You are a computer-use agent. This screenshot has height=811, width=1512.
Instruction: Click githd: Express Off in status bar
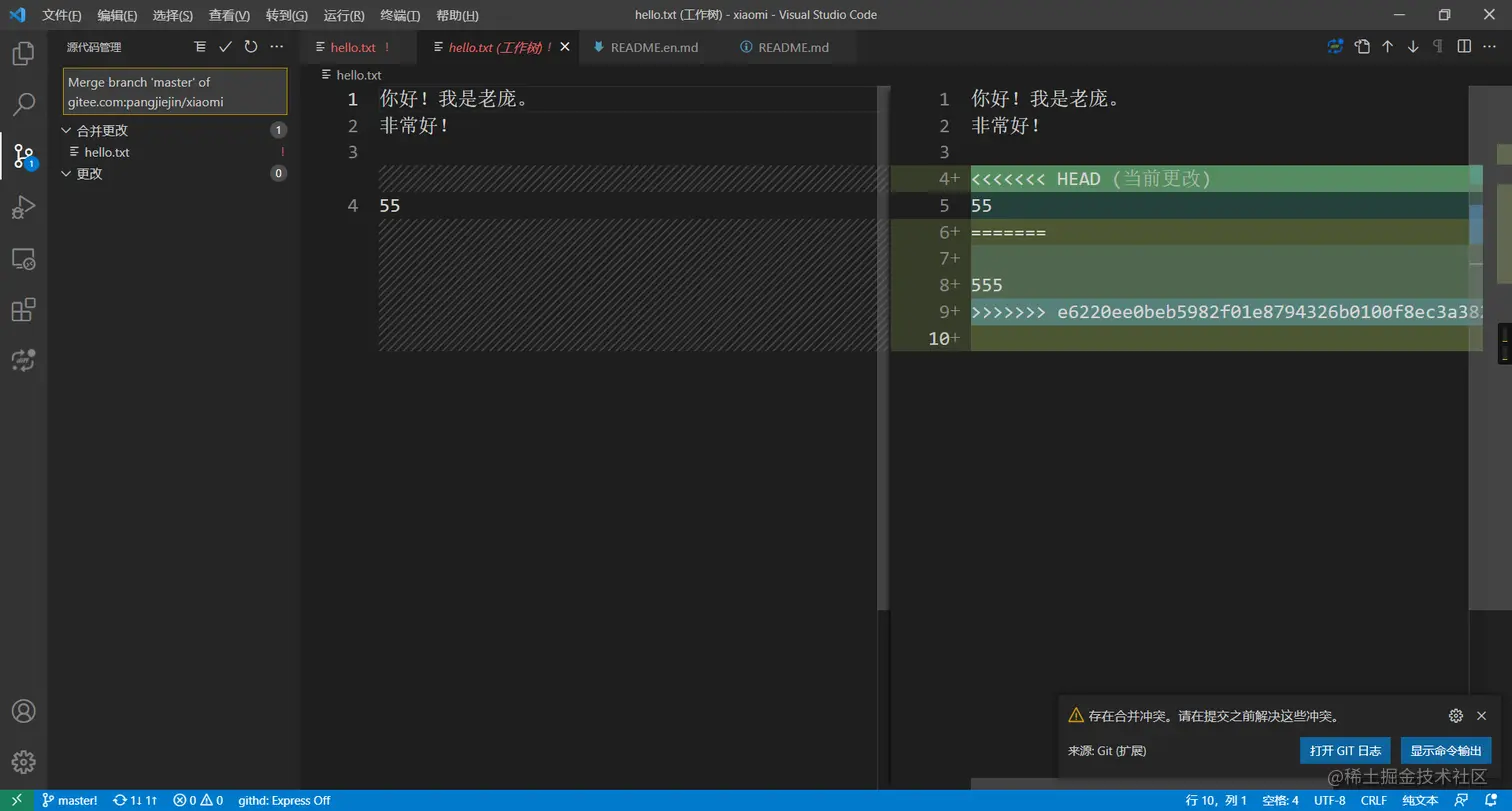coord(284,800)
